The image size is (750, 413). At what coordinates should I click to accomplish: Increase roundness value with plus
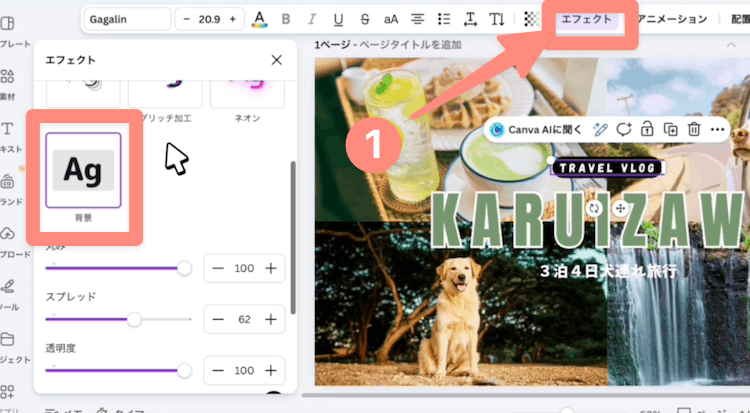click(x=271, y=268)
